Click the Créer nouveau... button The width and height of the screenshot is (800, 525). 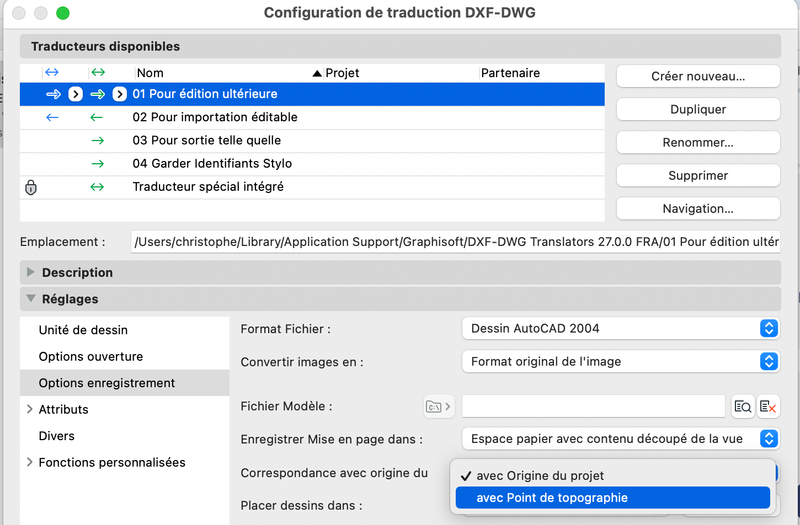coord(698,77)
